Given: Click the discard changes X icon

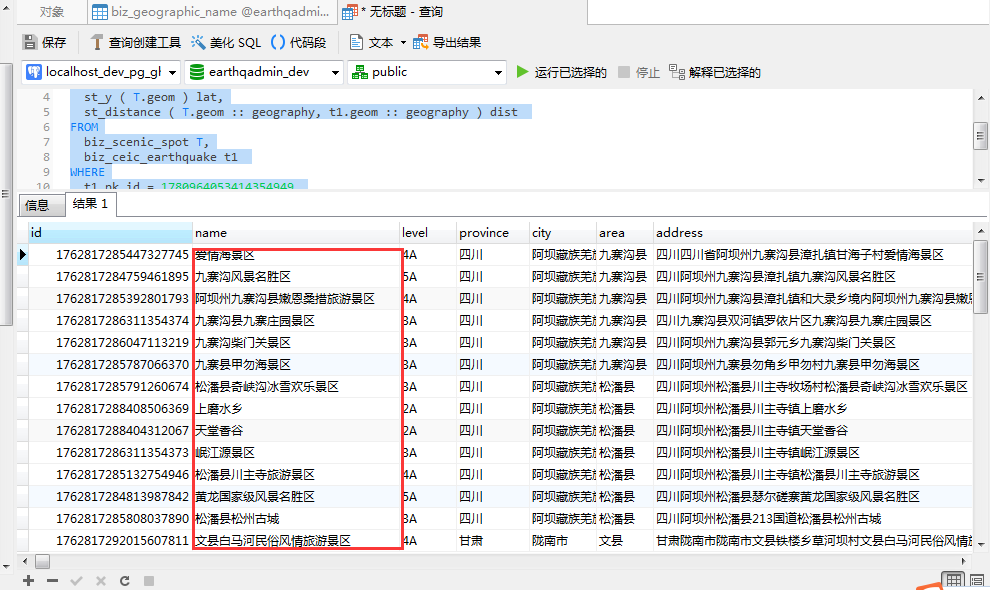Looking at the screenshot, I should click(100, 581).
